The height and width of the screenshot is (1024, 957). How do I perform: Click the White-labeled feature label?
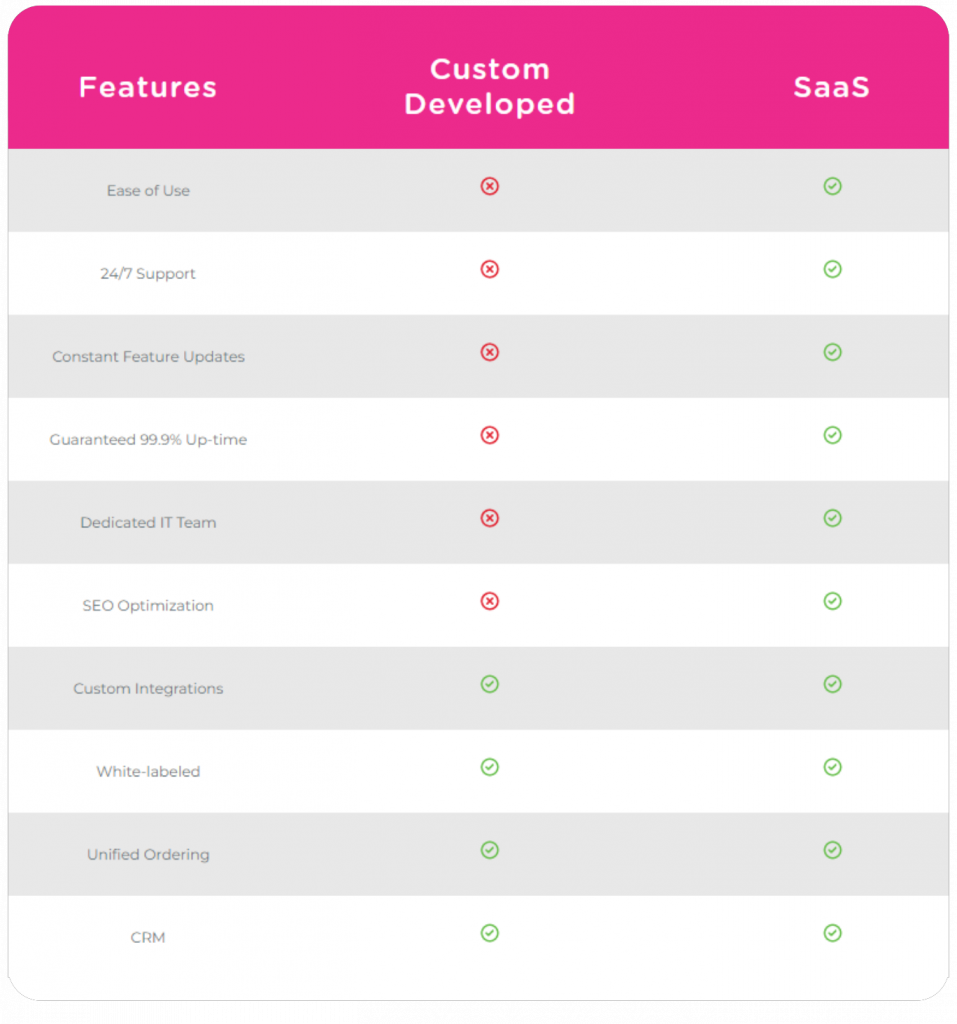click(148, 772)
